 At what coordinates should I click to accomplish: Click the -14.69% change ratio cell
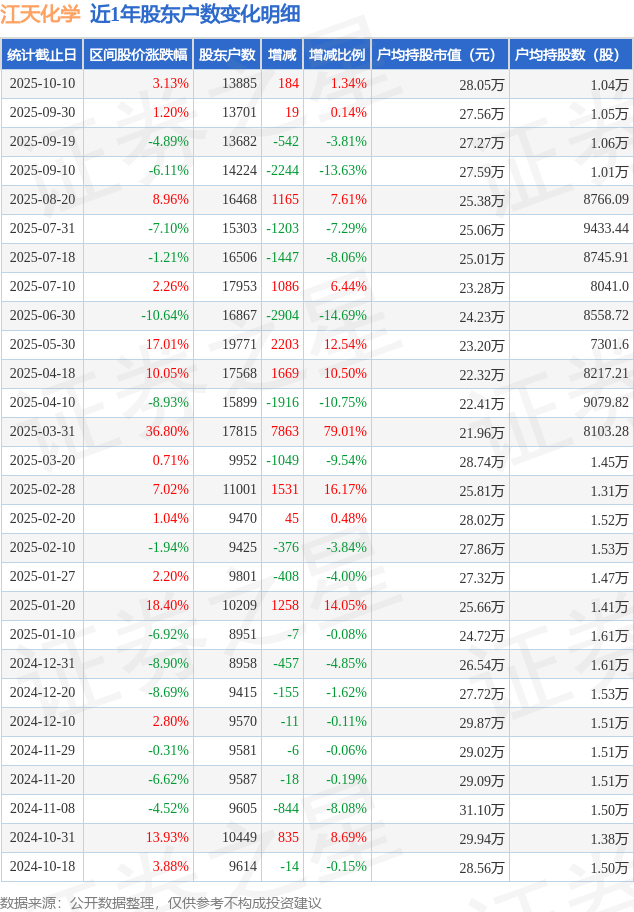(x=343, y=316)
